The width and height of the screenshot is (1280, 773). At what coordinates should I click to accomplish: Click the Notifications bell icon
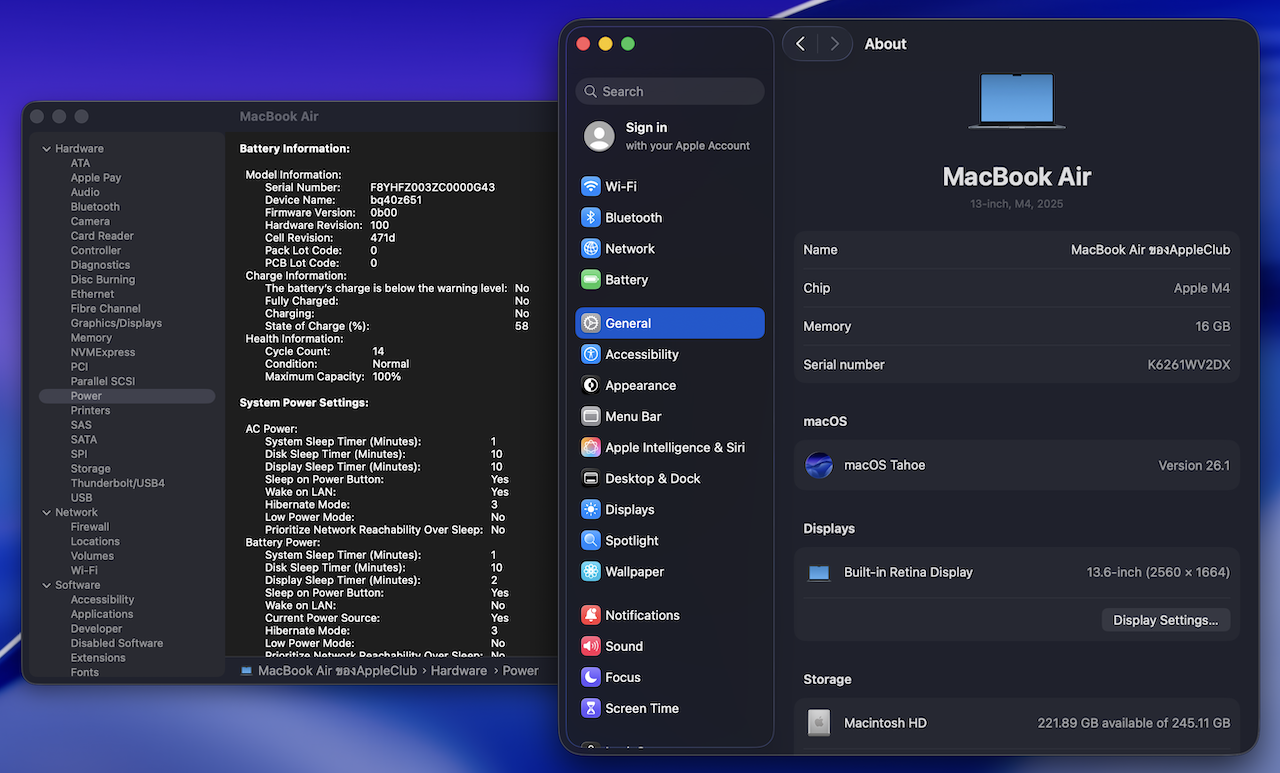[x=591, y=616]
